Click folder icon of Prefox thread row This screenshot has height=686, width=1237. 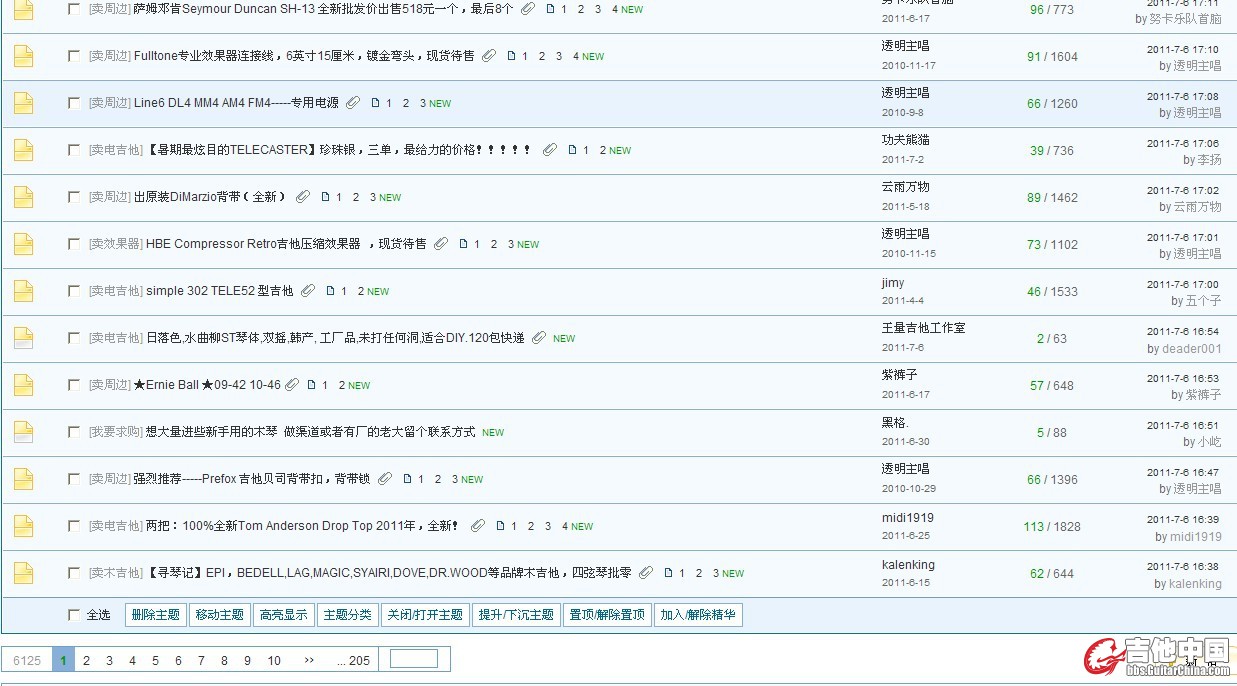click(x=23, y=479)
